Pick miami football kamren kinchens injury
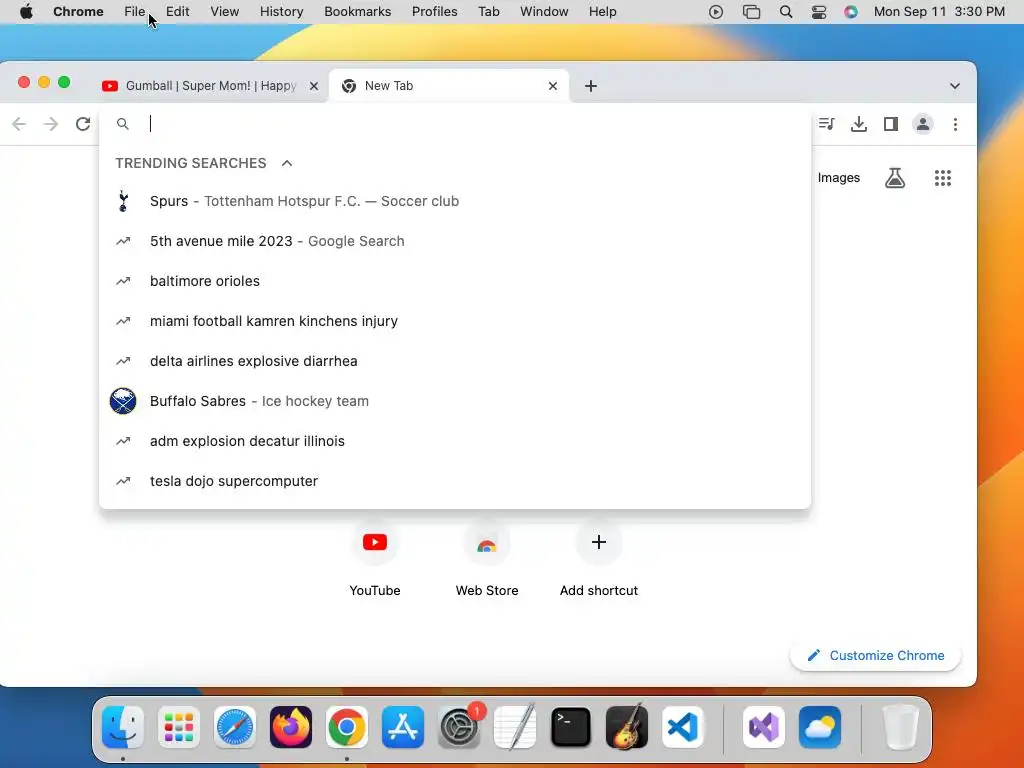The height and width of the screenshot is (768, 1024). click(455, 321)
